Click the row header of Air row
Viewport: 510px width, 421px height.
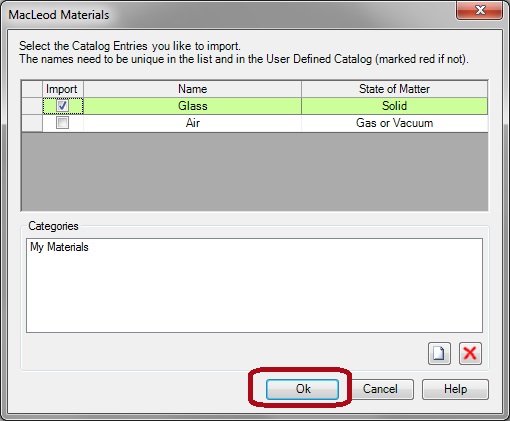[32, 123]
